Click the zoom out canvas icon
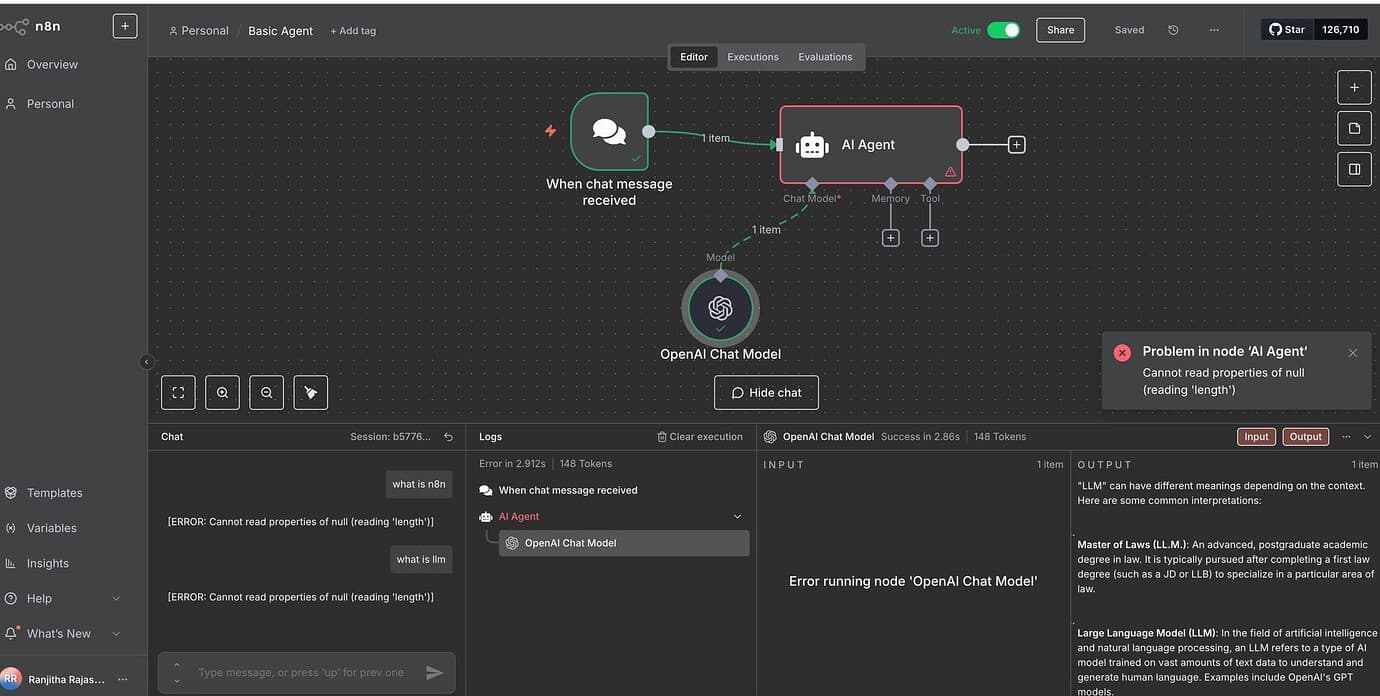This screenshot has width=1380, height=696. pos(266,393)
